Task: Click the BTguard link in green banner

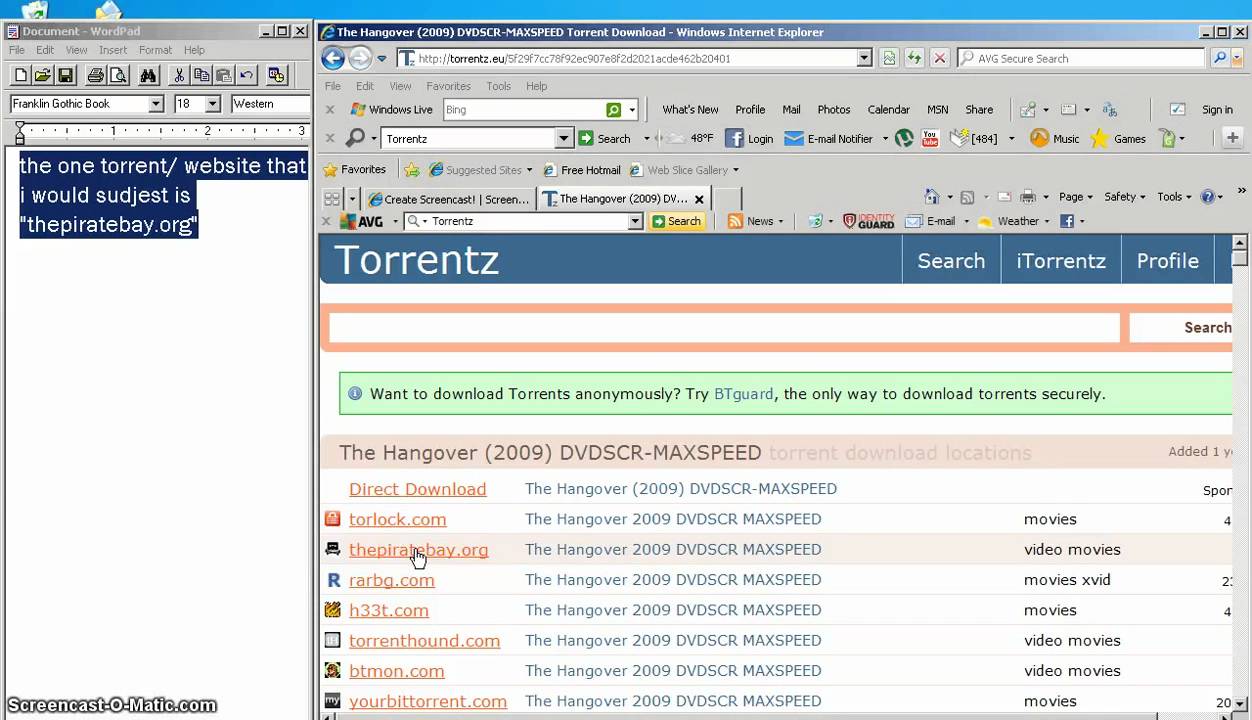Action: (x=743, y=394)
